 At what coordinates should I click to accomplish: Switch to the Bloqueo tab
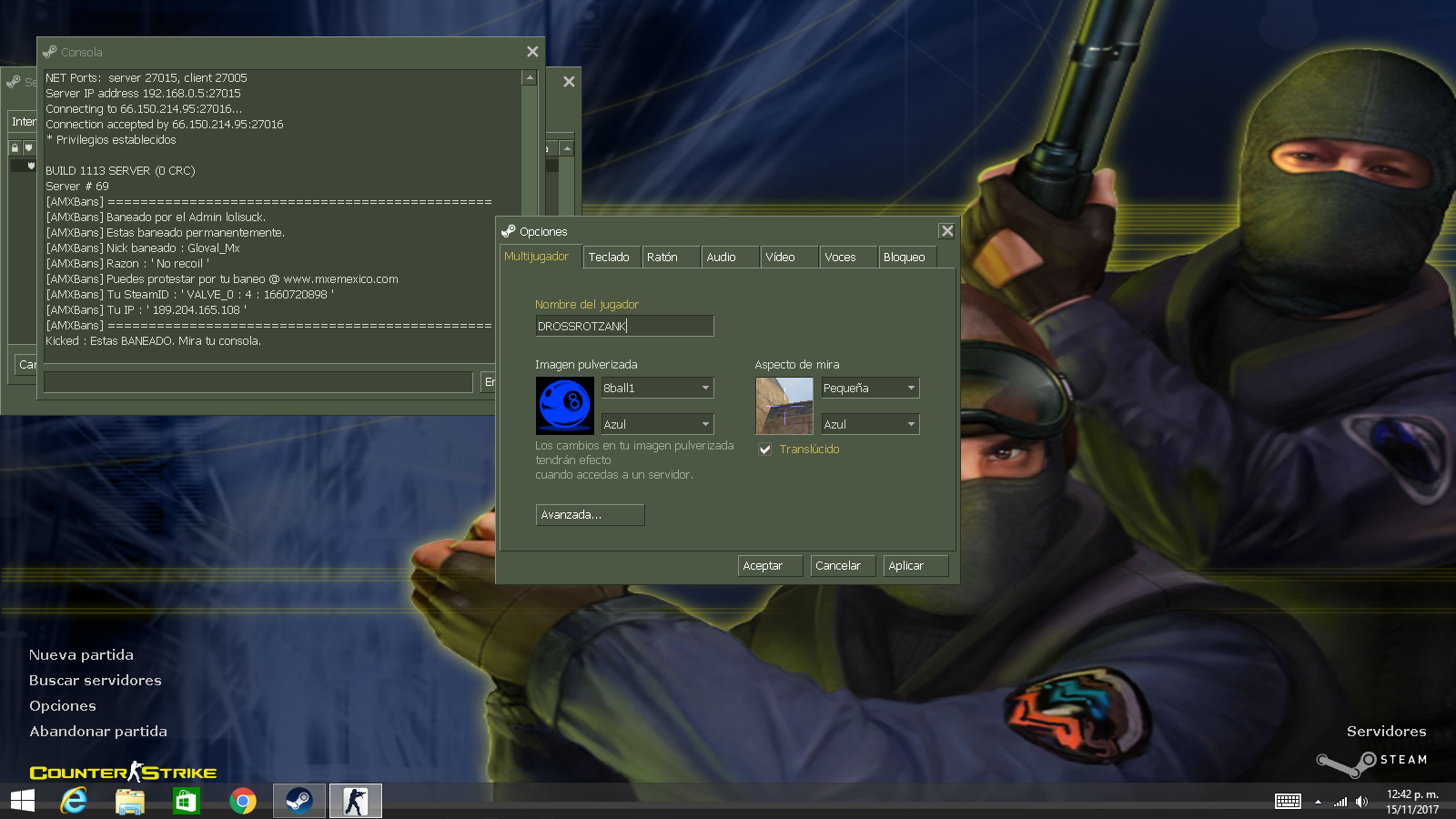(x=907, y=258)
